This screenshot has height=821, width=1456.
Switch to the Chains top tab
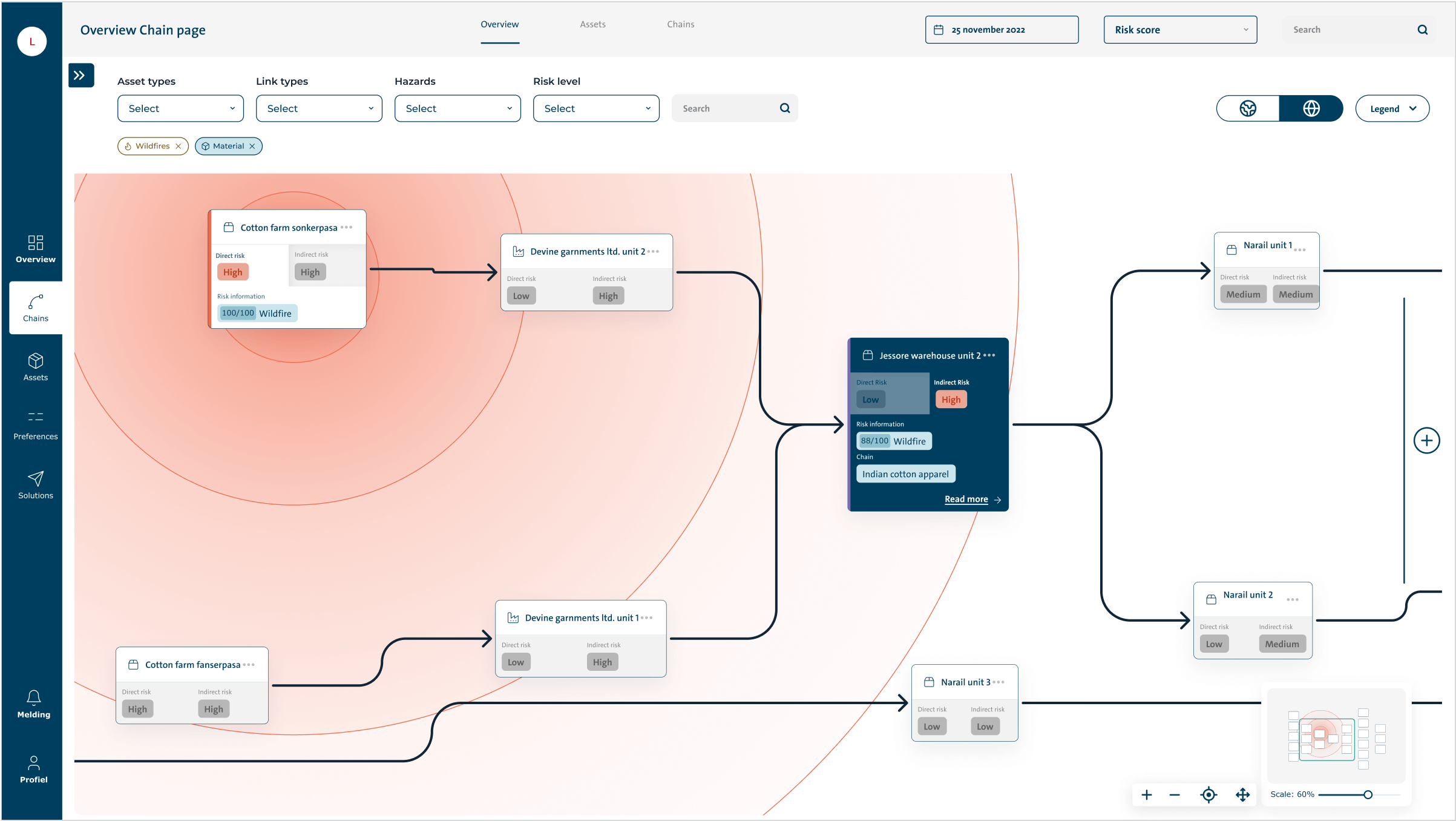click(680, 25)
